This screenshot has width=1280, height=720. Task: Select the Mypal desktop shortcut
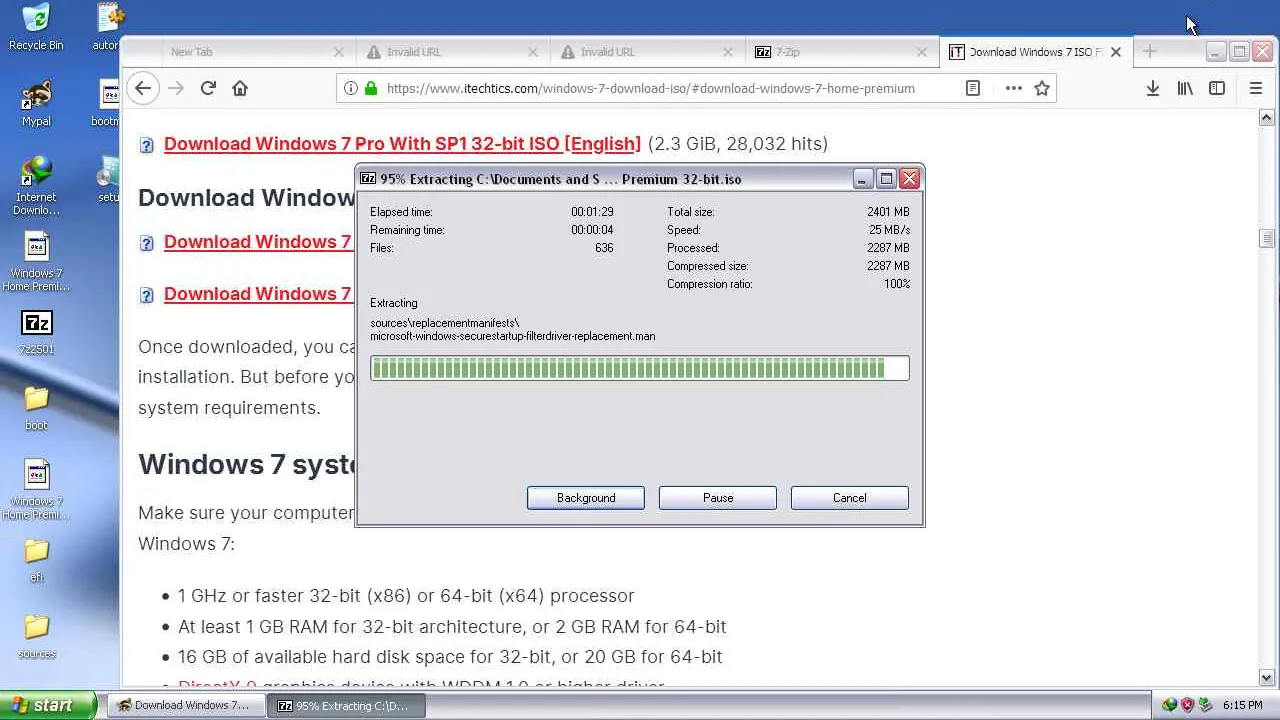click(x=36, y=104)
